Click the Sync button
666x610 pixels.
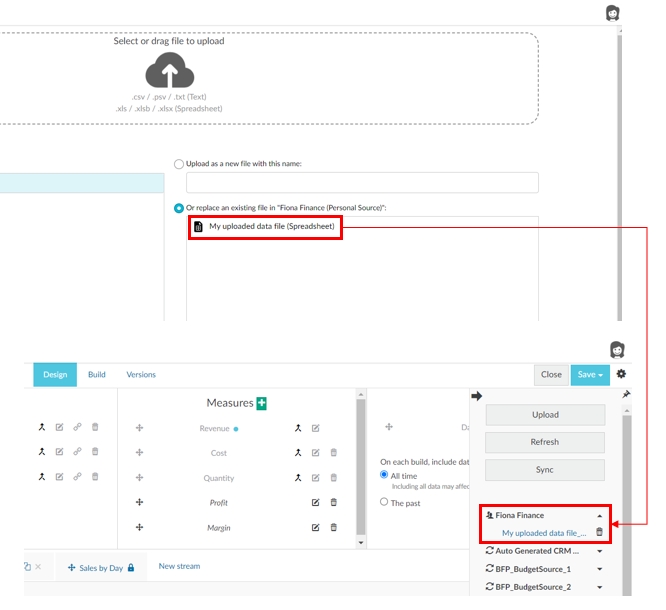click(x=545, y=470)
